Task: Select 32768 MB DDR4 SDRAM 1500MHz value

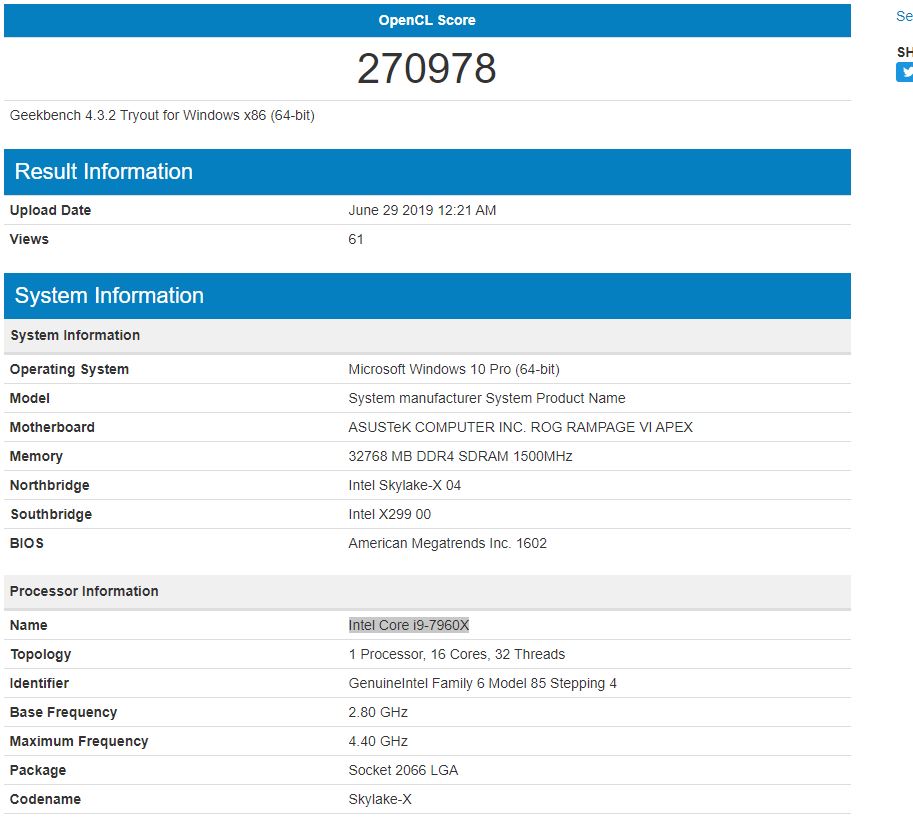Action: 461,456
